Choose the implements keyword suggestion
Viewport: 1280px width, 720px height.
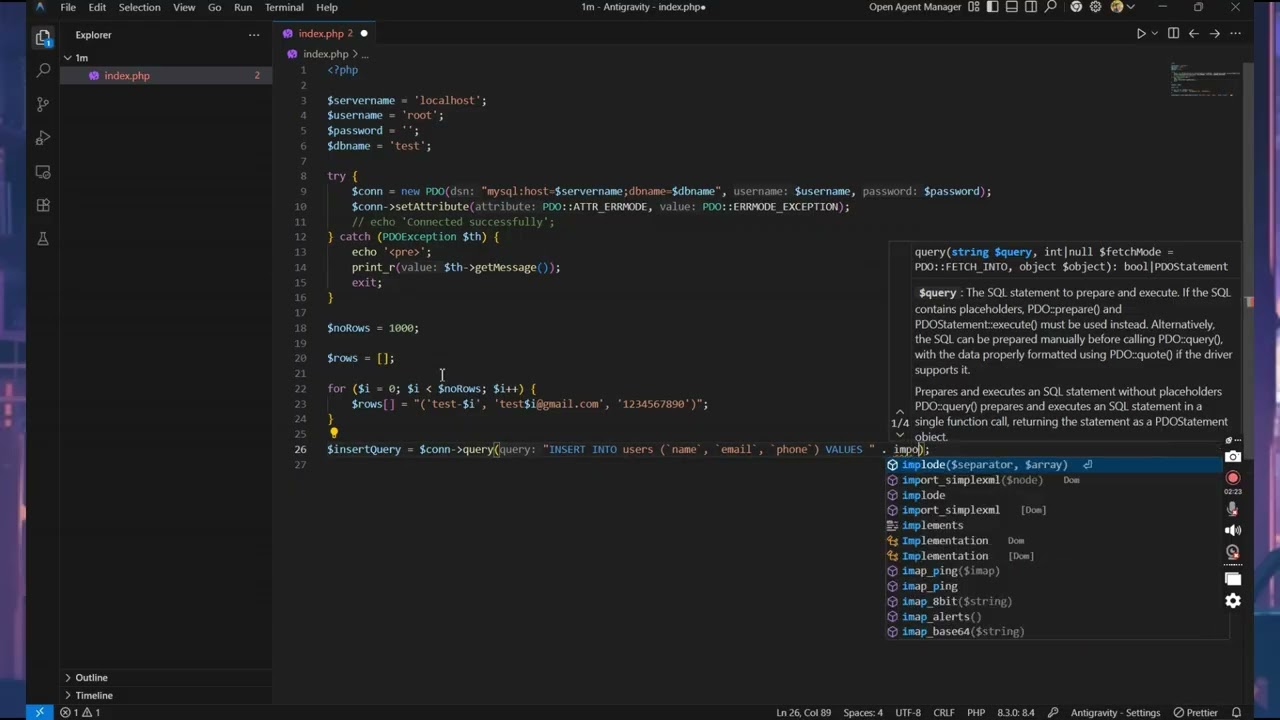pos(1054,526)
